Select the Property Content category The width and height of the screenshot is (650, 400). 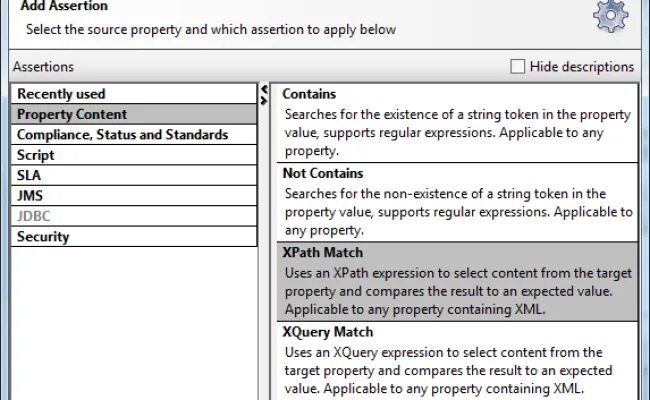[72, 114]
